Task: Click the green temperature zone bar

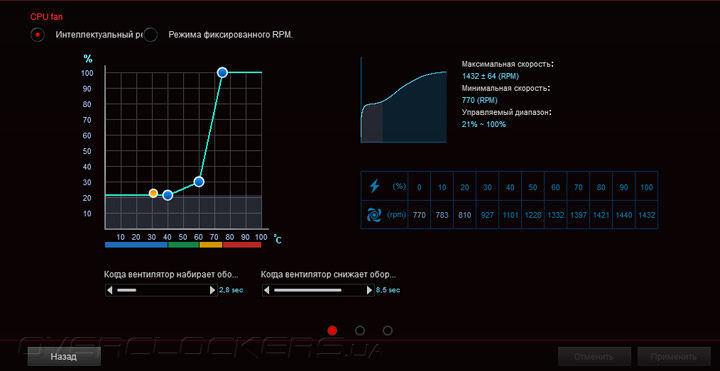Action: pyautogui.click(x=184, y=245)
